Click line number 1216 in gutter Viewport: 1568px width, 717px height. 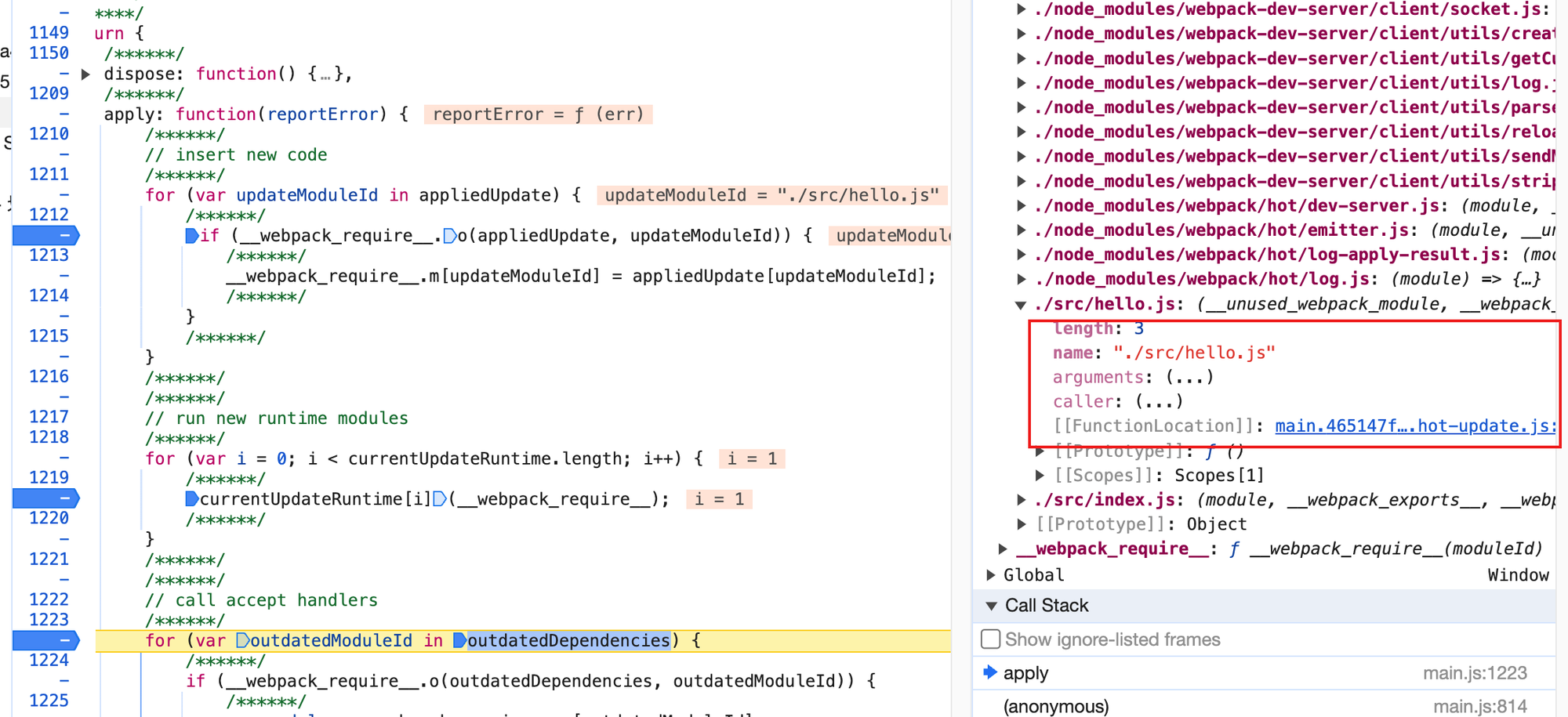(49, 377)
